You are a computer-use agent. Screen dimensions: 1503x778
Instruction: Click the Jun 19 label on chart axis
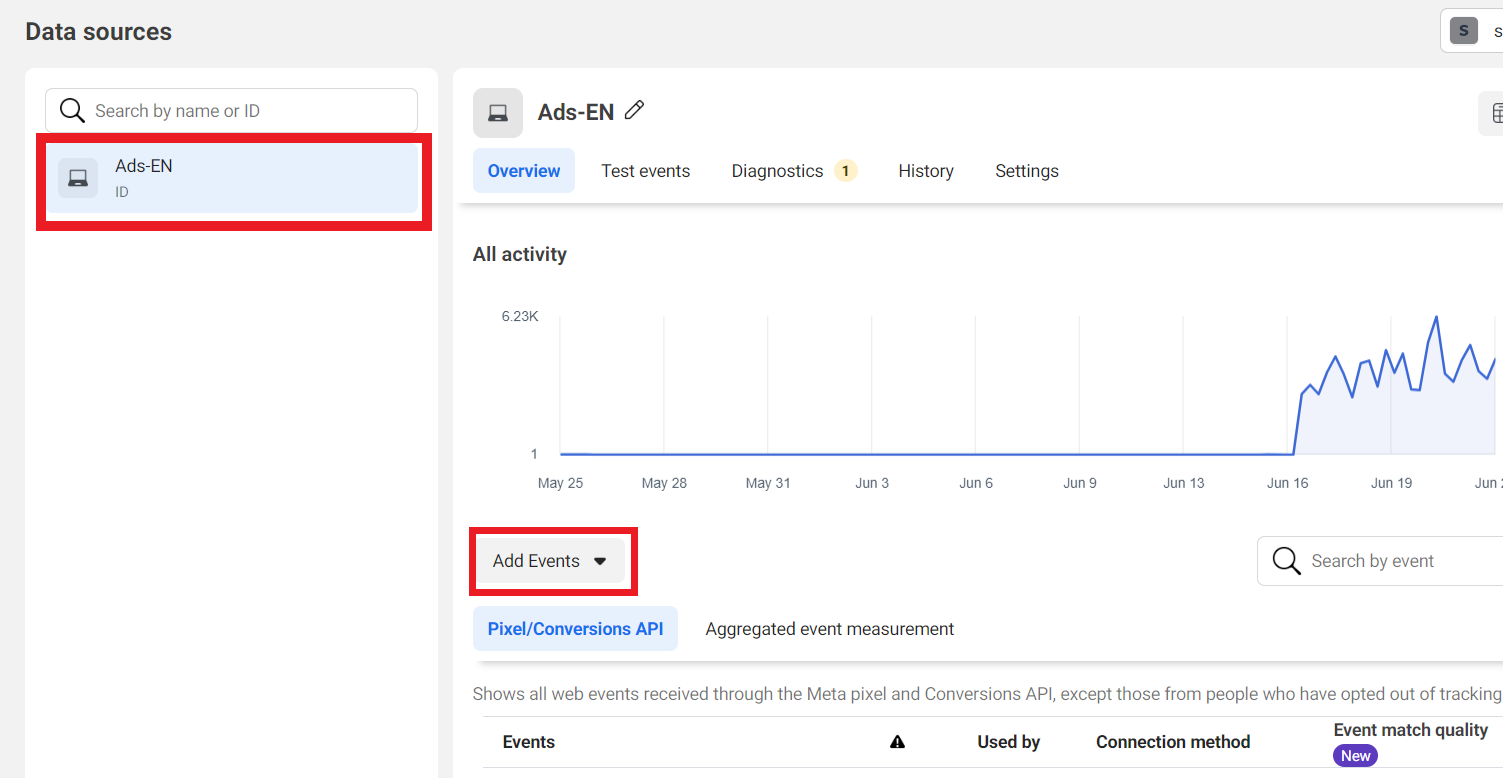point(1391,483)
